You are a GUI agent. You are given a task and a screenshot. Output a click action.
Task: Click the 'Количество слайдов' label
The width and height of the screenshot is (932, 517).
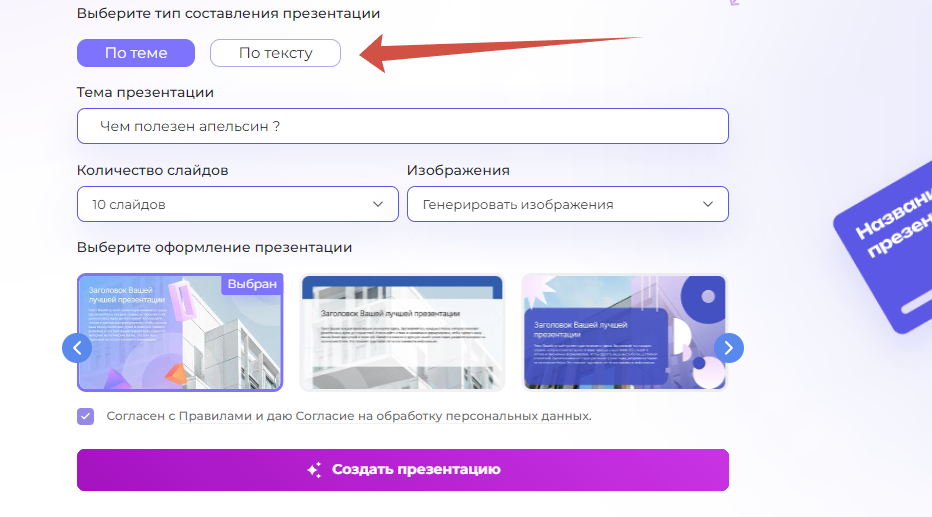pos(153,171)
